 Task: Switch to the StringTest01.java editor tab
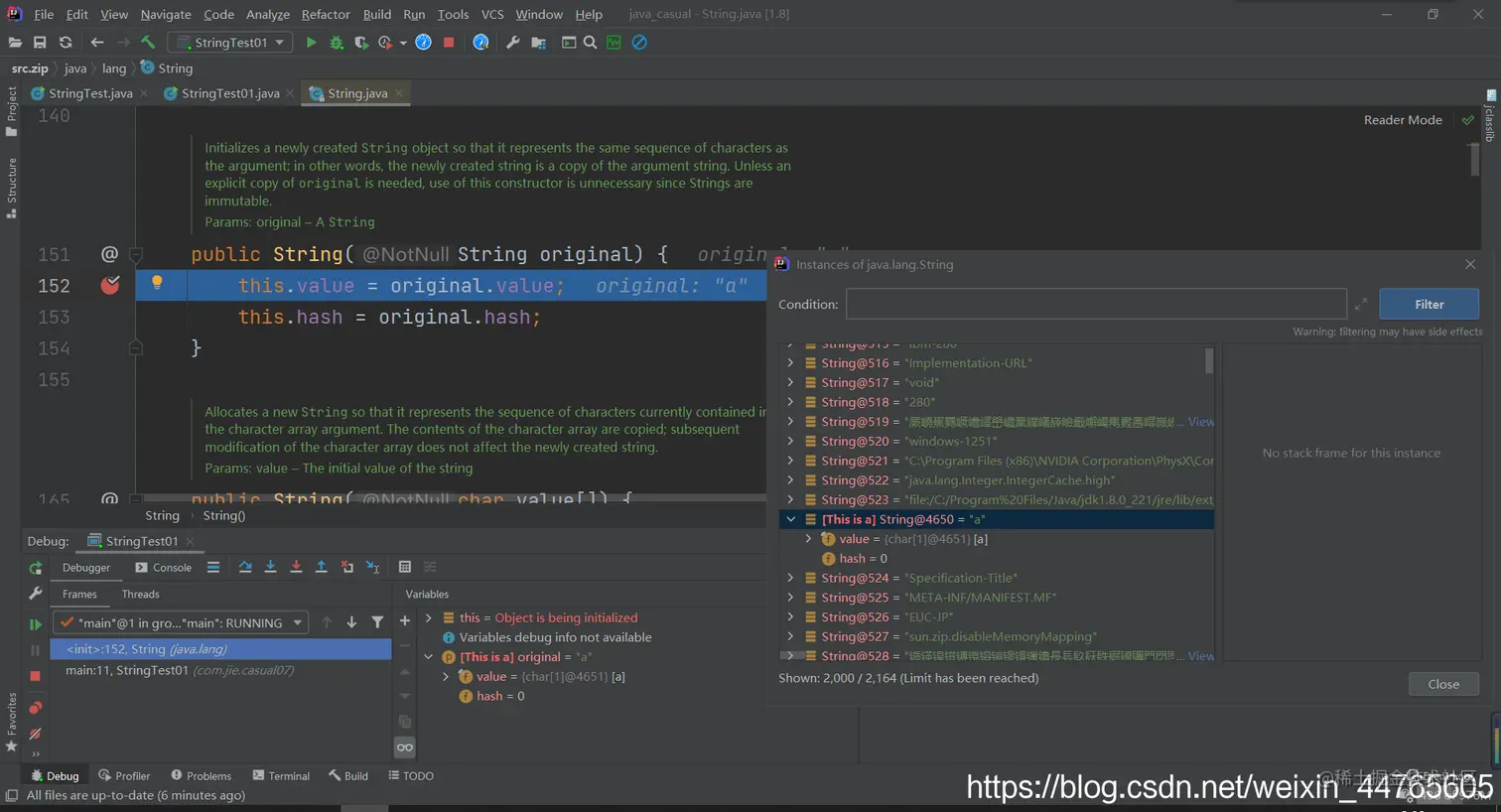(x=230, y=93)
